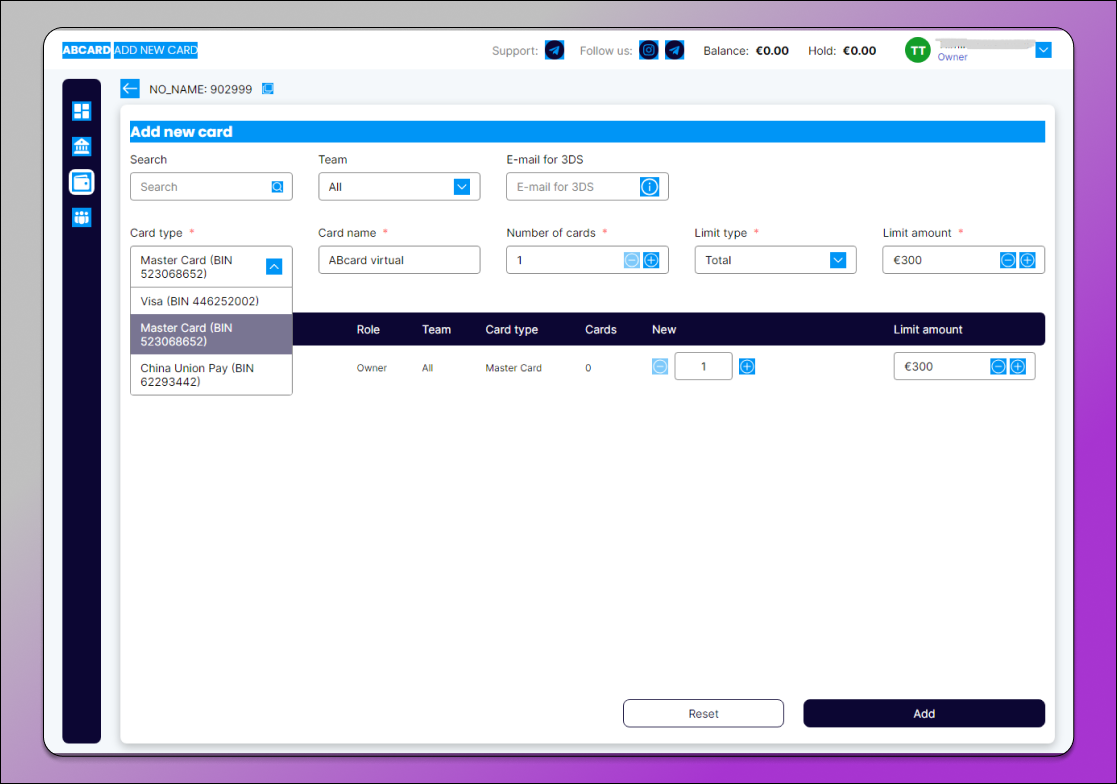Screen dimensions: 1117x784
Task: Copy the NO_NAME 902999 account ID
Action: 268,89
